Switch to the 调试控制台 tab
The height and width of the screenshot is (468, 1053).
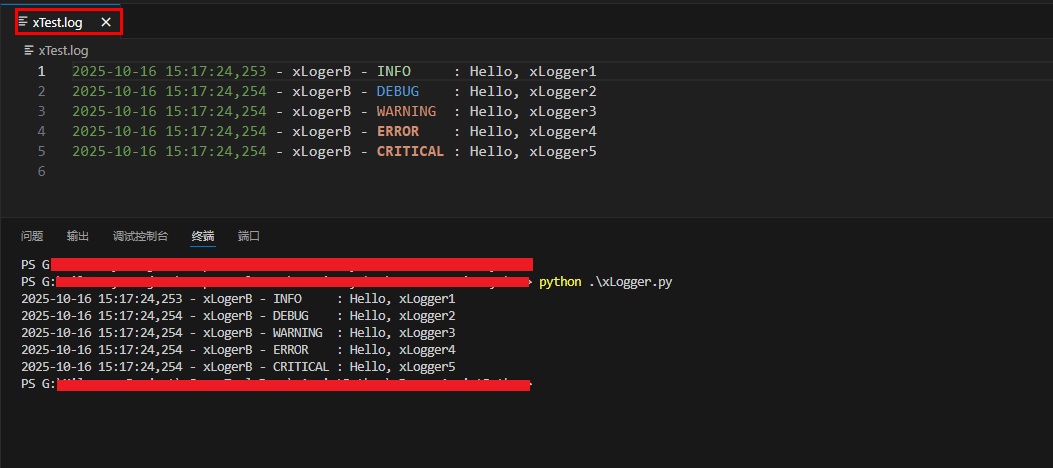tap(140, 236)
